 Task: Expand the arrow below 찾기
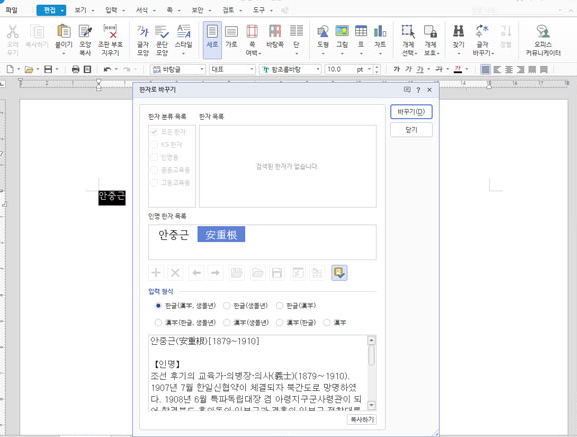[x=458, y=54]
